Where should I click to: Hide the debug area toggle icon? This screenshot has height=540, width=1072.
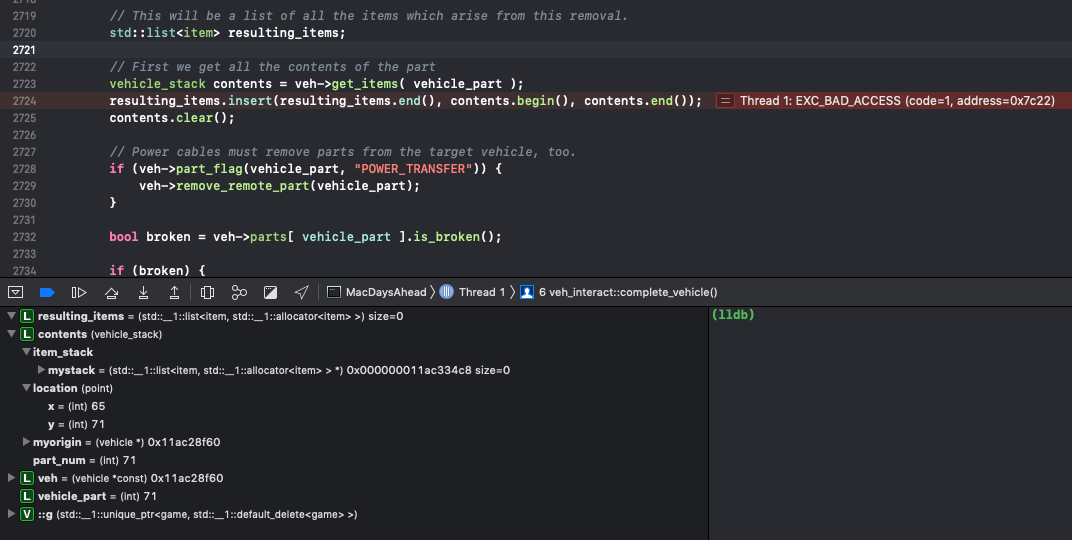(x=15, y=293)
